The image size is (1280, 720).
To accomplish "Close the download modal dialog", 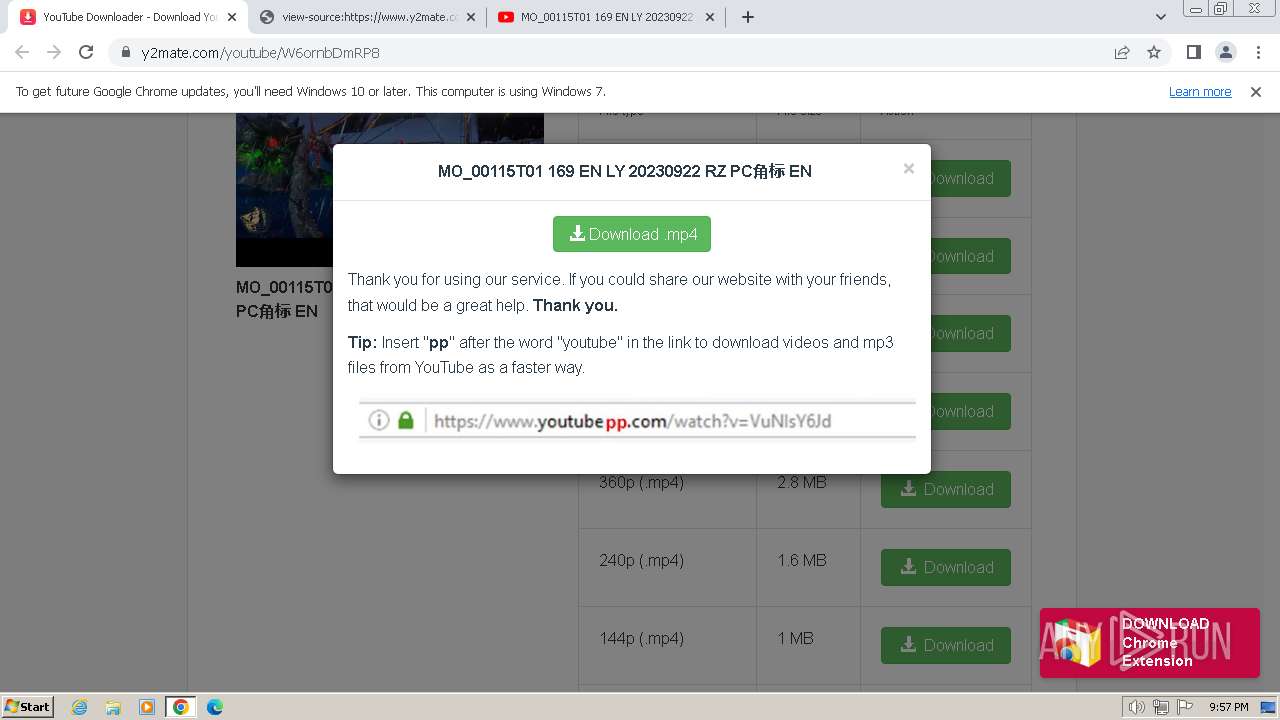I will pyautogui.click(x=908, y=169).
